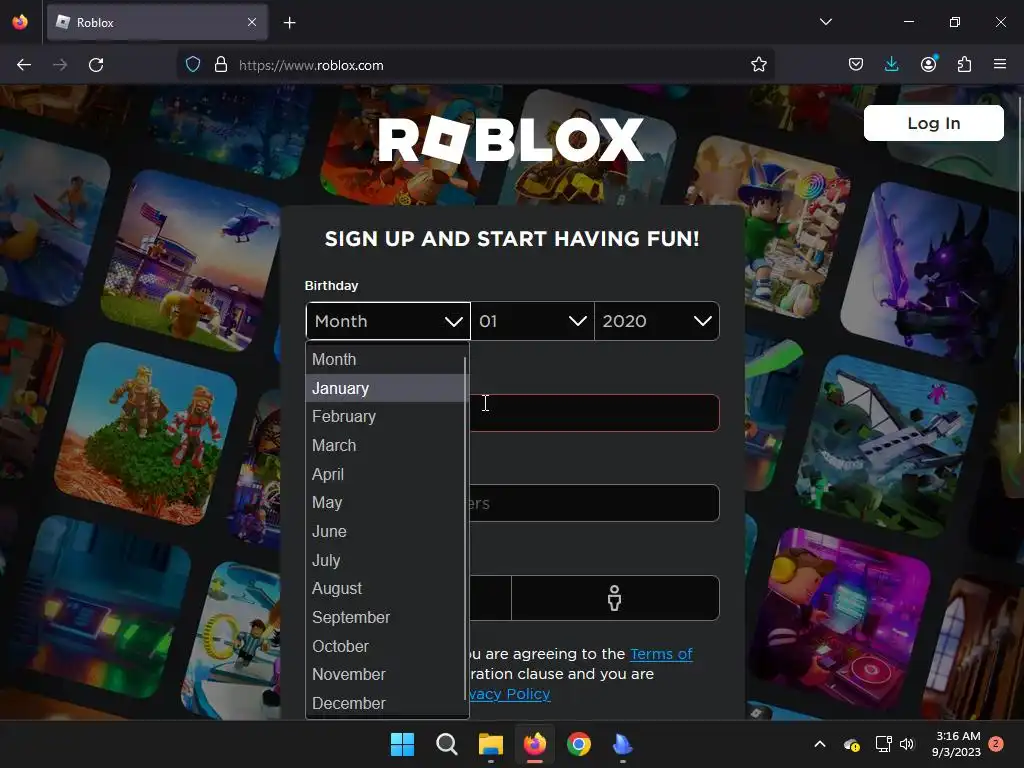The image size is (1024, 768).
Task: Click the OneDrive cloud tray icon
Action: (851, 744)
